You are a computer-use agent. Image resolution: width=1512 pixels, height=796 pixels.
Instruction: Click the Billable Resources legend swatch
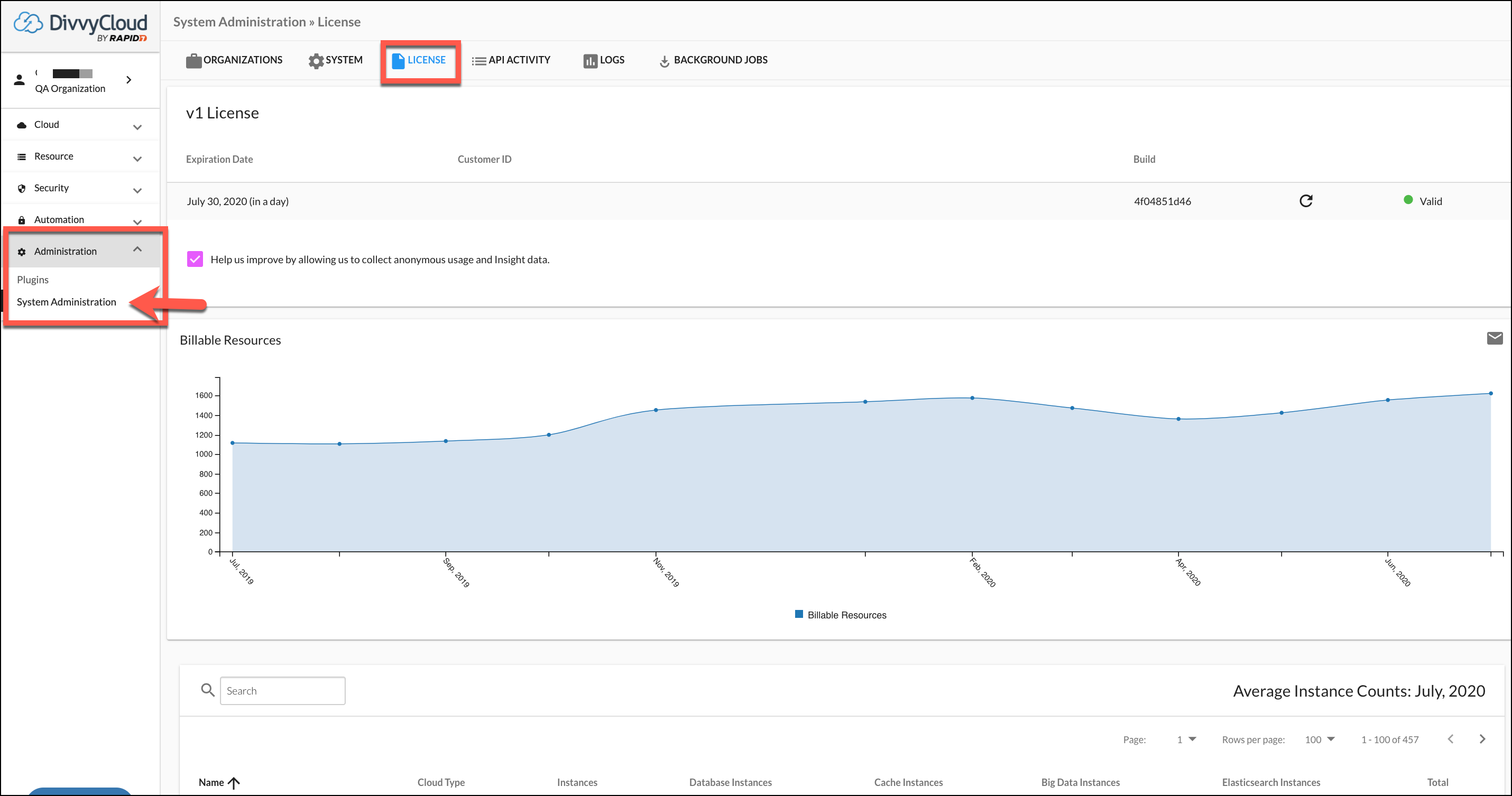[798, 614]
